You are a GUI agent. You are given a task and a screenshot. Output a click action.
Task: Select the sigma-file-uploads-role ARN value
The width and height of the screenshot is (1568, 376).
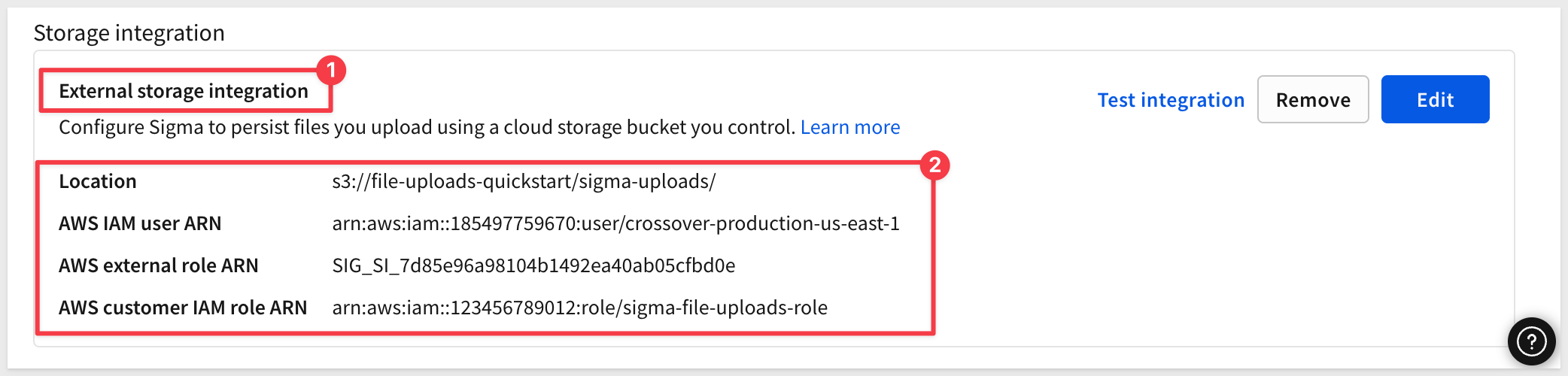(x=579, y=308)
